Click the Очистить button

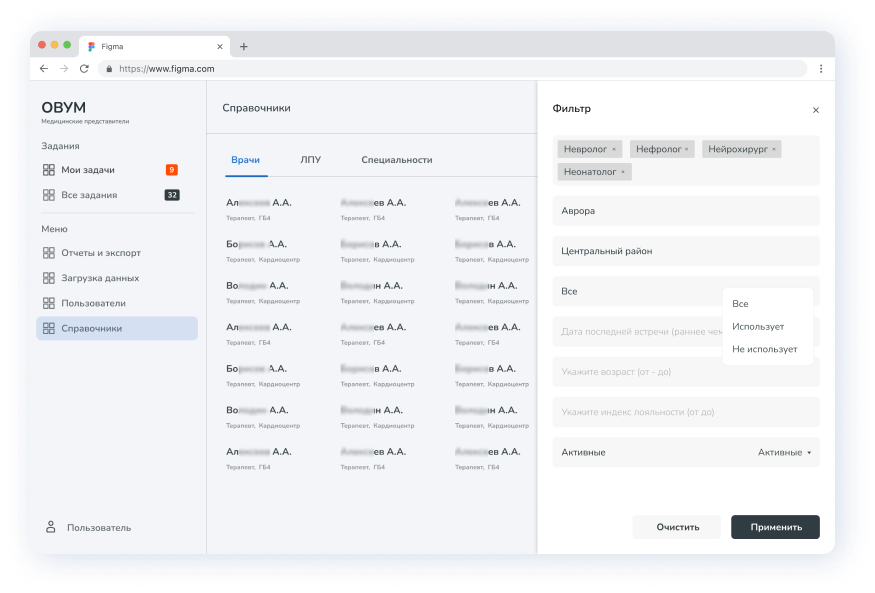[x=676, y=526]
